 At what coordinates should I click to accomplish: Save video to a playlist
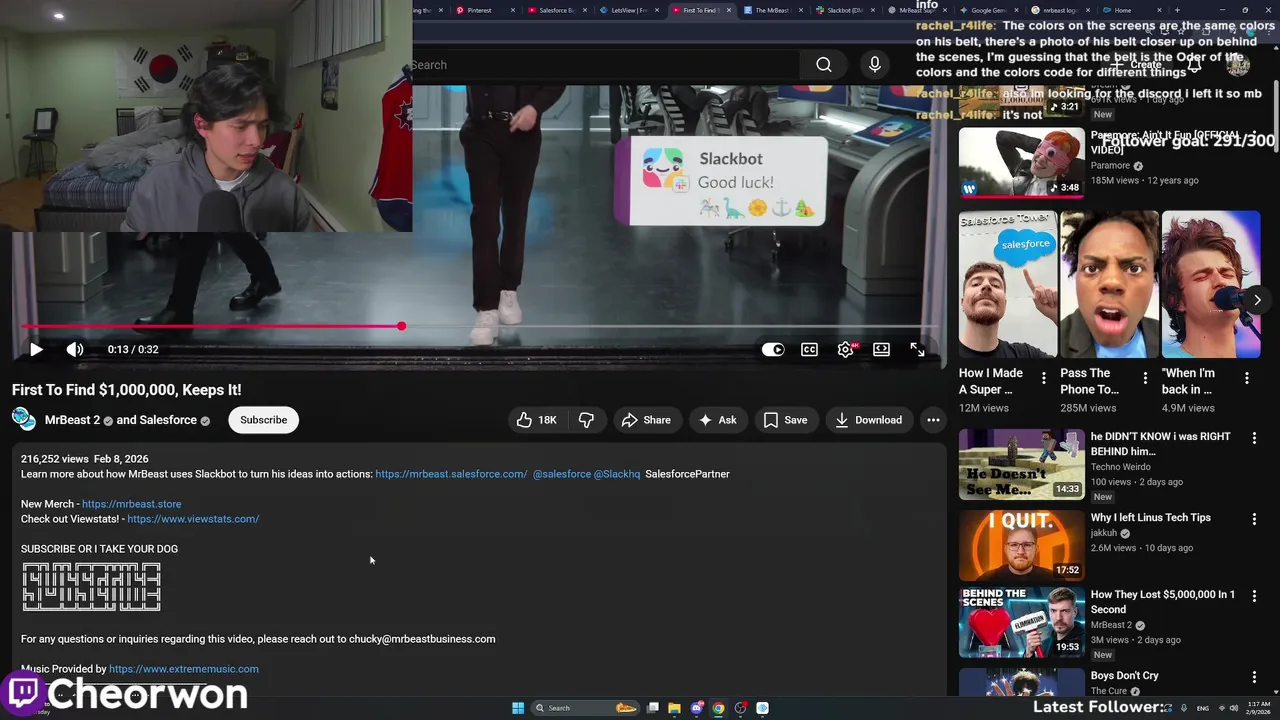click(785, 420)
